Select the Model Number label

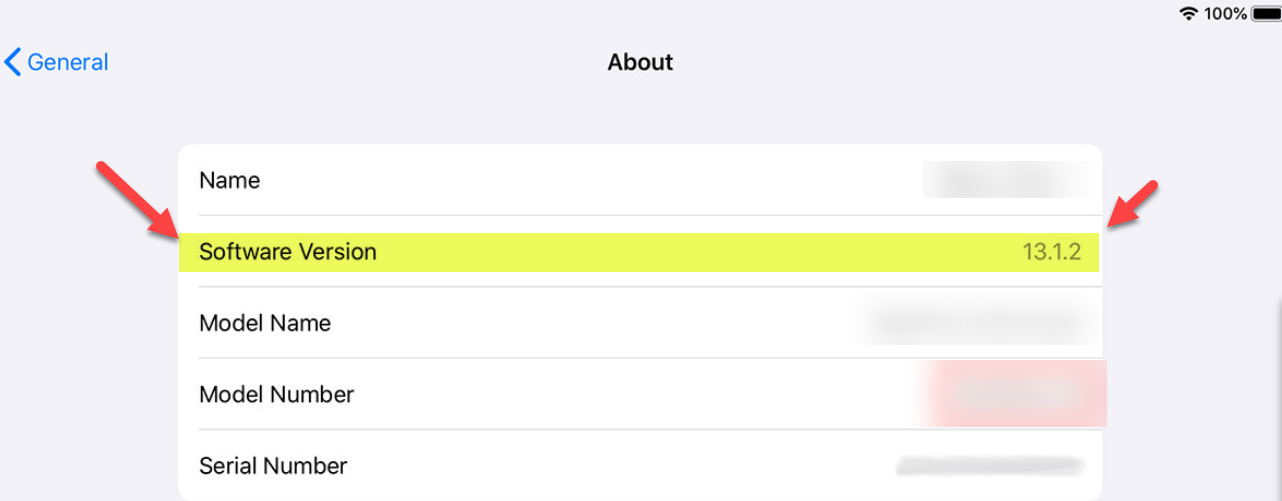coord(277,395)
